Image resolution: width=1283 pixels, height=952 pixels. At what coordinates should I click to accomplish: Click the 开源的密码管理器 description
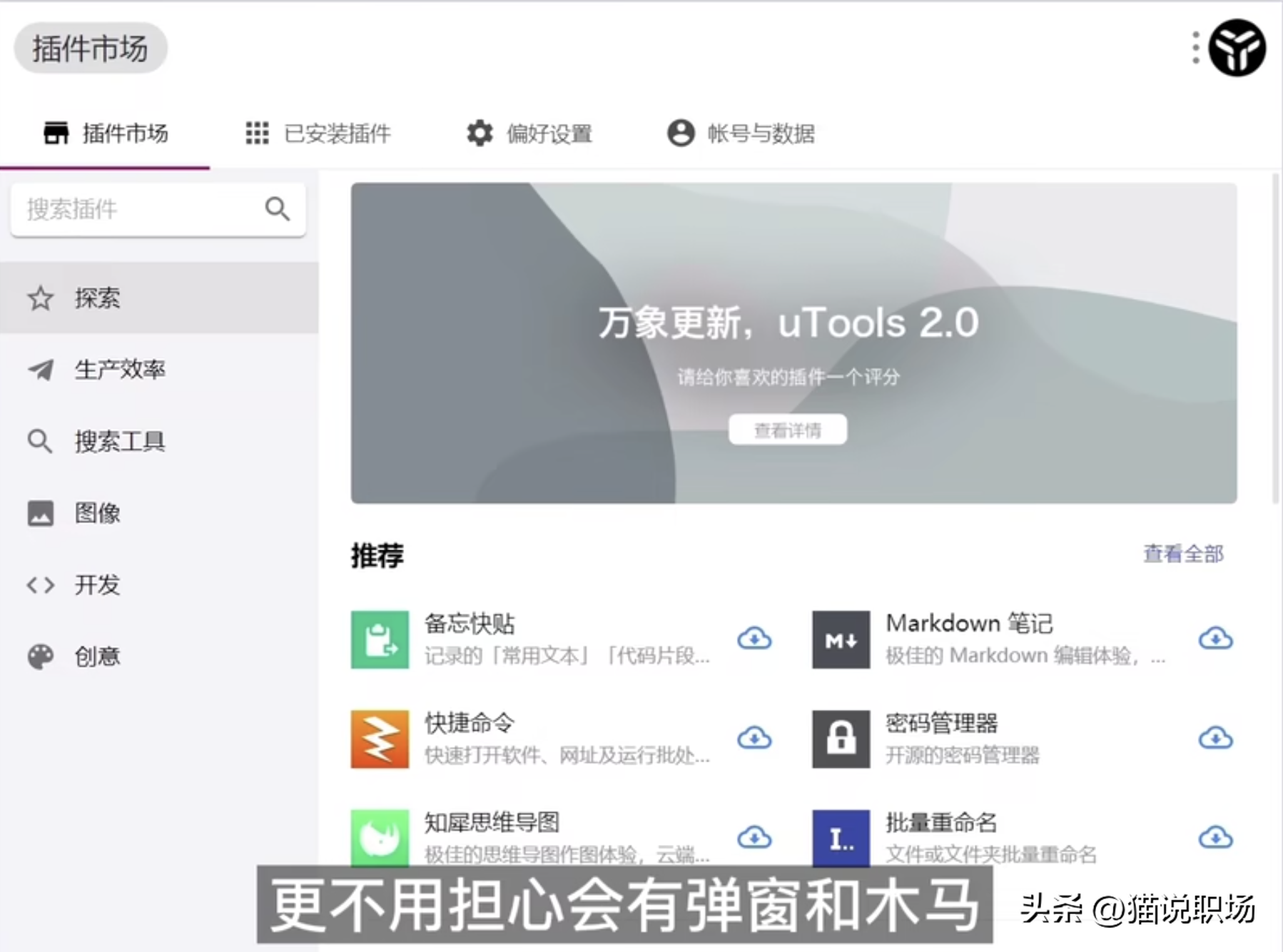pyautogui.click(x=963, y=755)
